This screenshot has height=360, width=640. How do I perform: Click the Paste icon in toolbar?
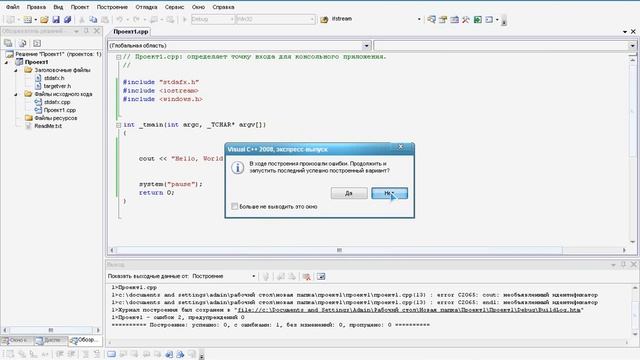click(x=105, y=19)
